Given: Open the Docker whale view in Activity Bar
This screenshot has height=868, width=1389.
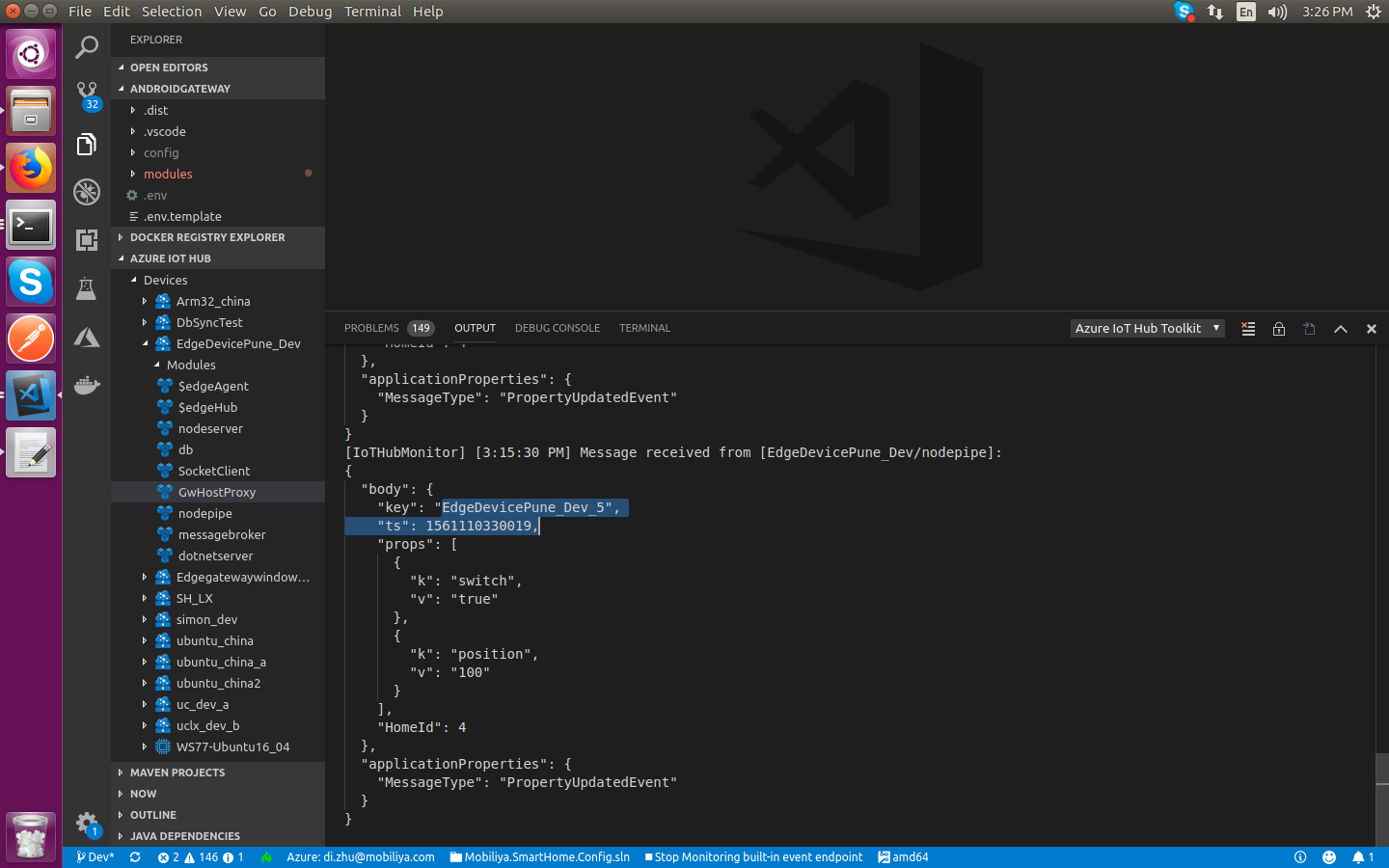Looking at the screenshot, I should click(x=87, y=385).
